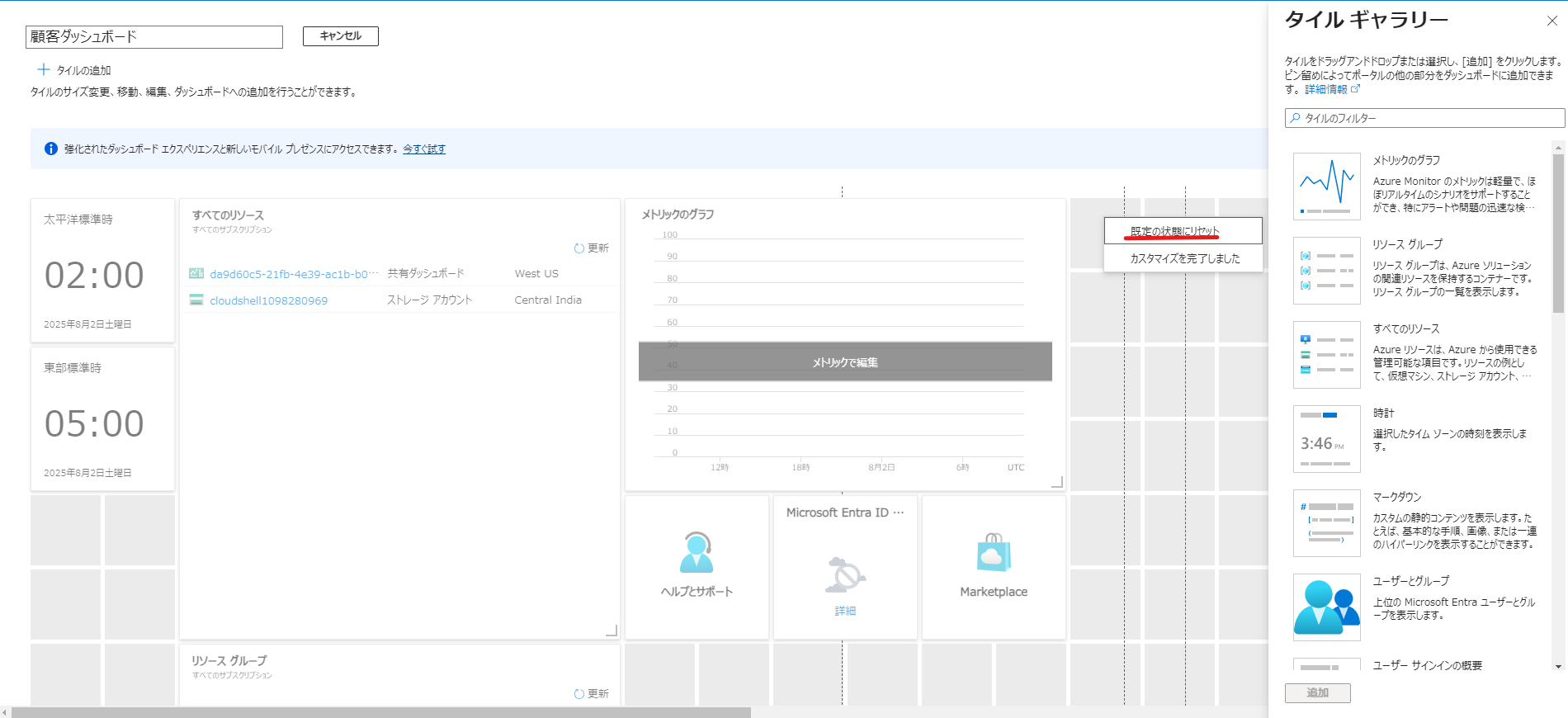1568x718 pixels.
Task: Click タイルの追加 label
Action: coord(83,71)
